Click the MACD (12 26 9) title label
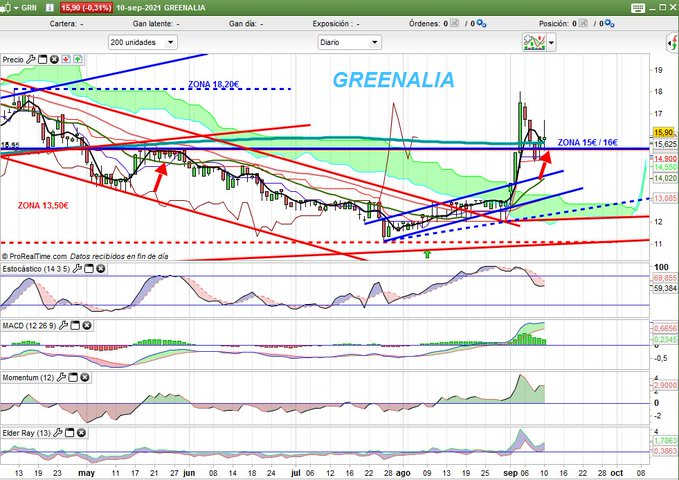The width and height of the screenshot is (679, 480). [x=29, y=326]
